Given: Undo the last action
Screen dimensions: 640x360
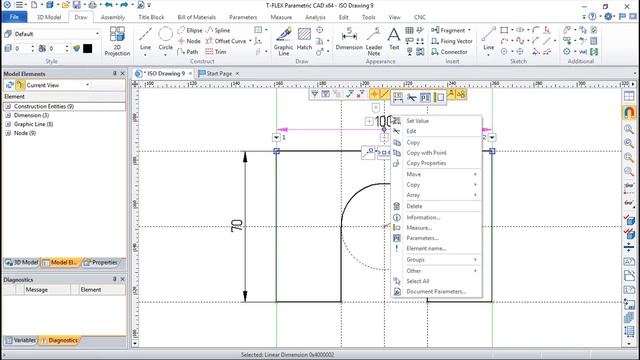Looking at the screenshot, I should (108, 5).
